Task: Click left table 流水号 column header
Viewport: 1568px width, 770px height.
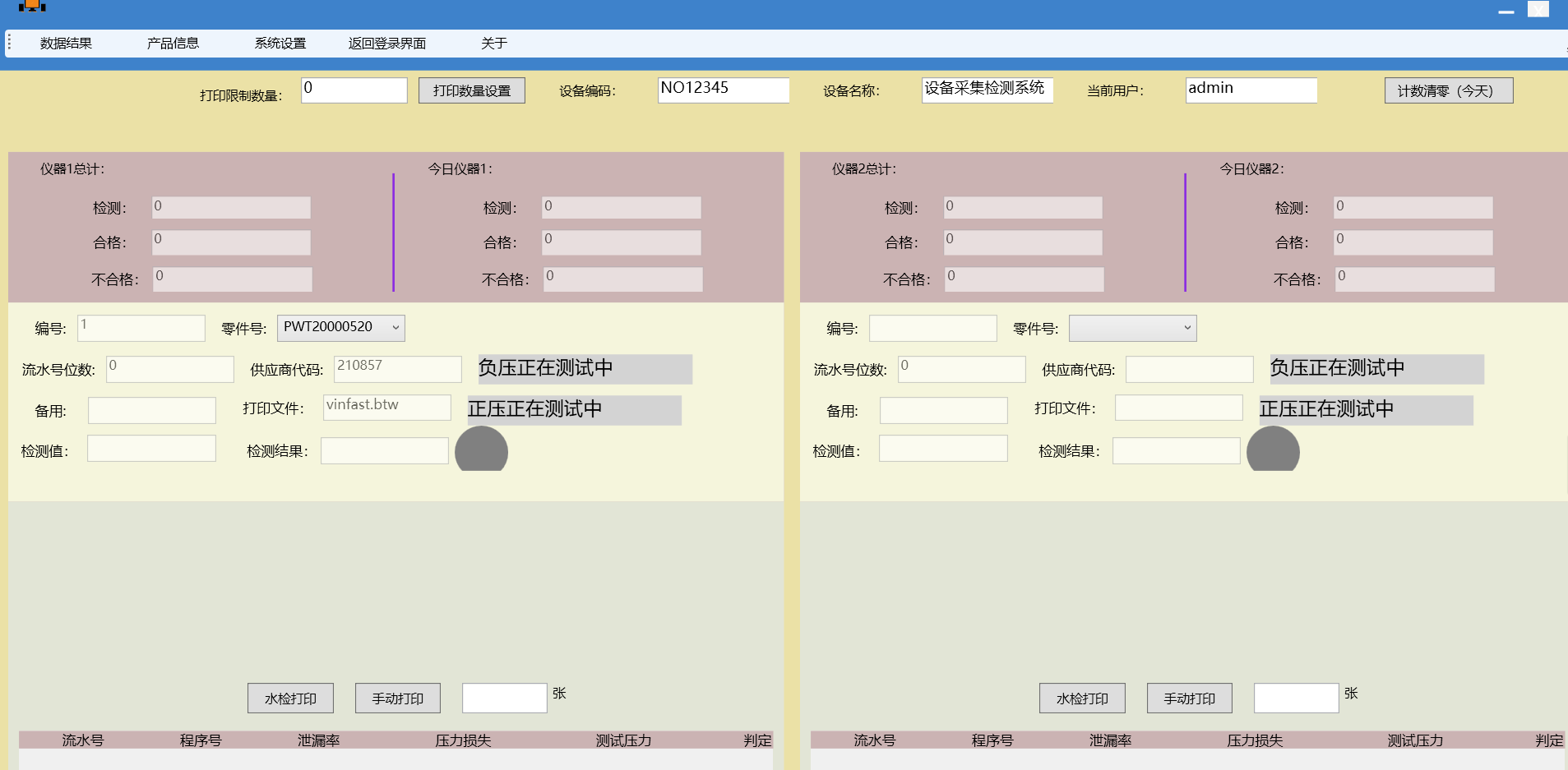Action: pos(83,740)
